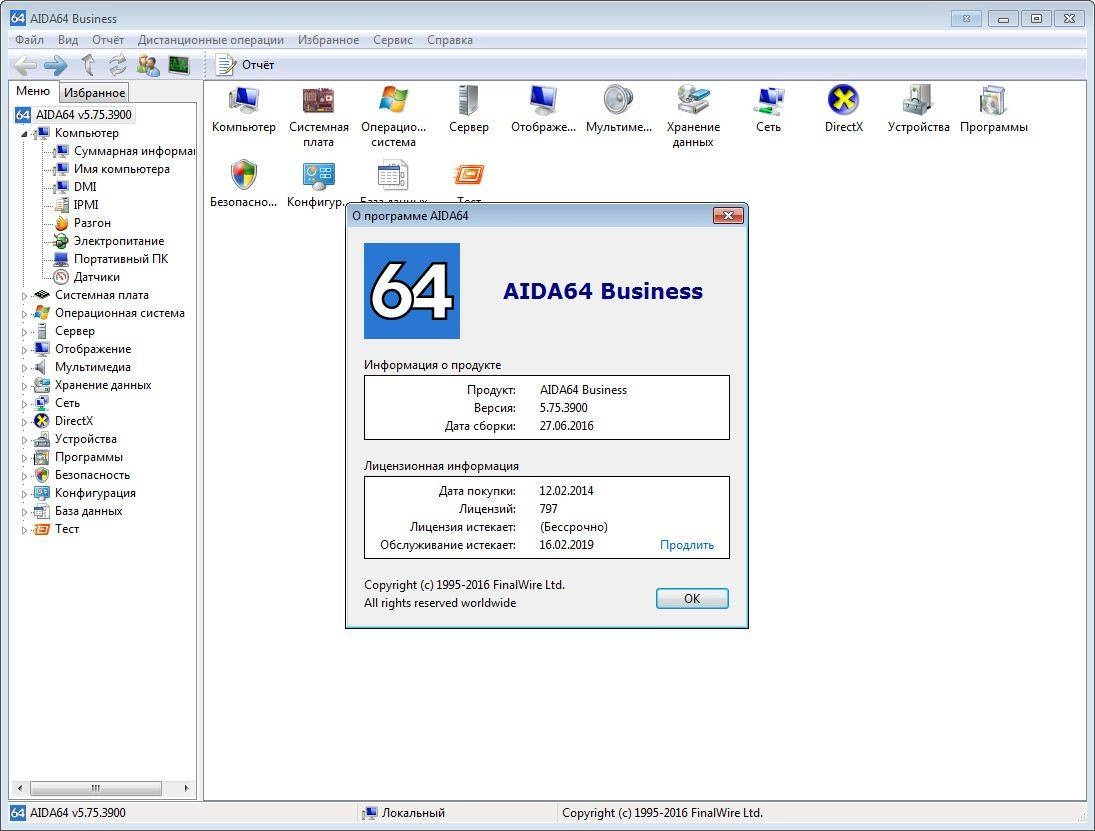
Task: Open the Конфигурация icon in main pane
Action: click(318, 183)
